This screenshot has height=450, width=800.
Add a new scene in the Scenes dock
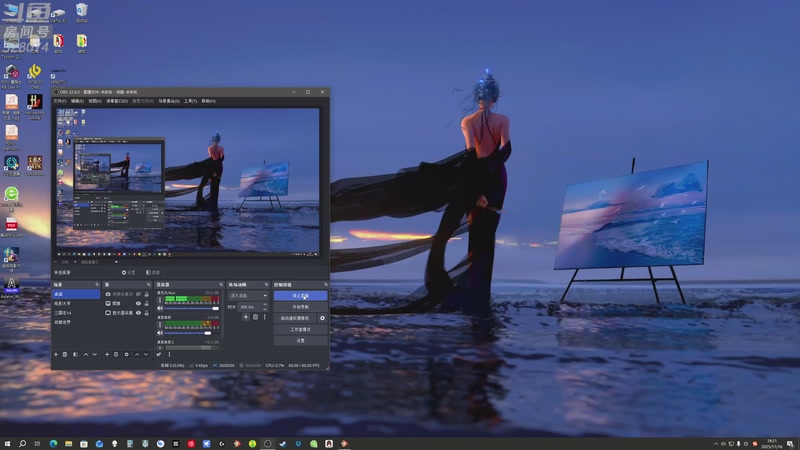[56, 354]
